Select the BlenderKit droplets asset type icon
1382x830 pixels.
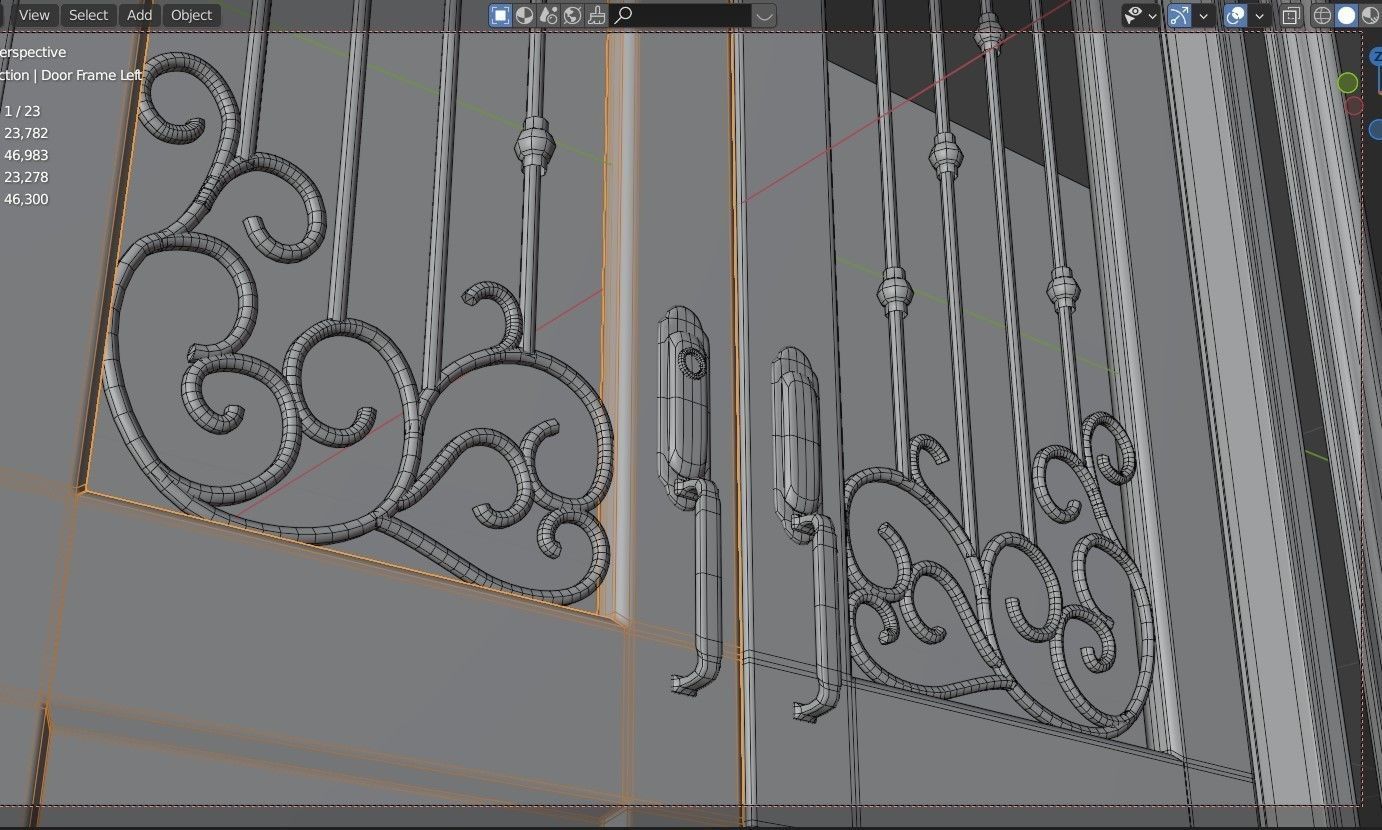(548, 15)
